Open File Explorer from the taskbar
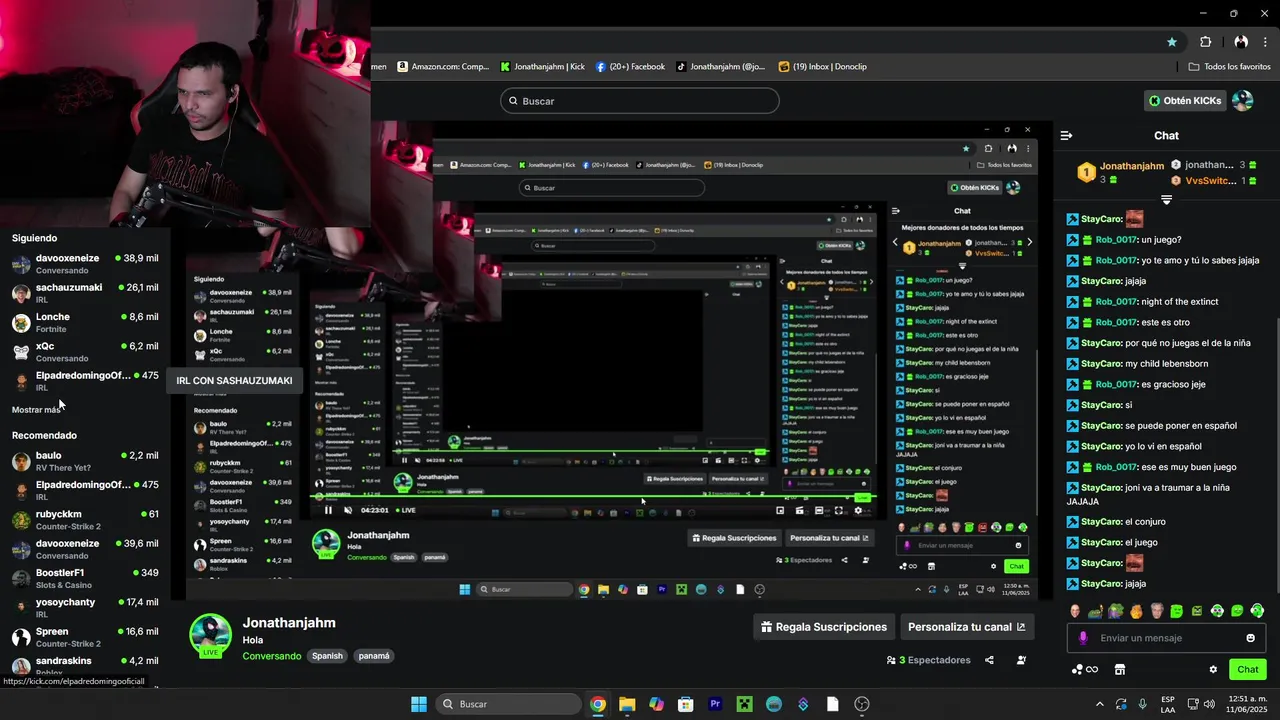1280x720 pixels. point(627,704)
